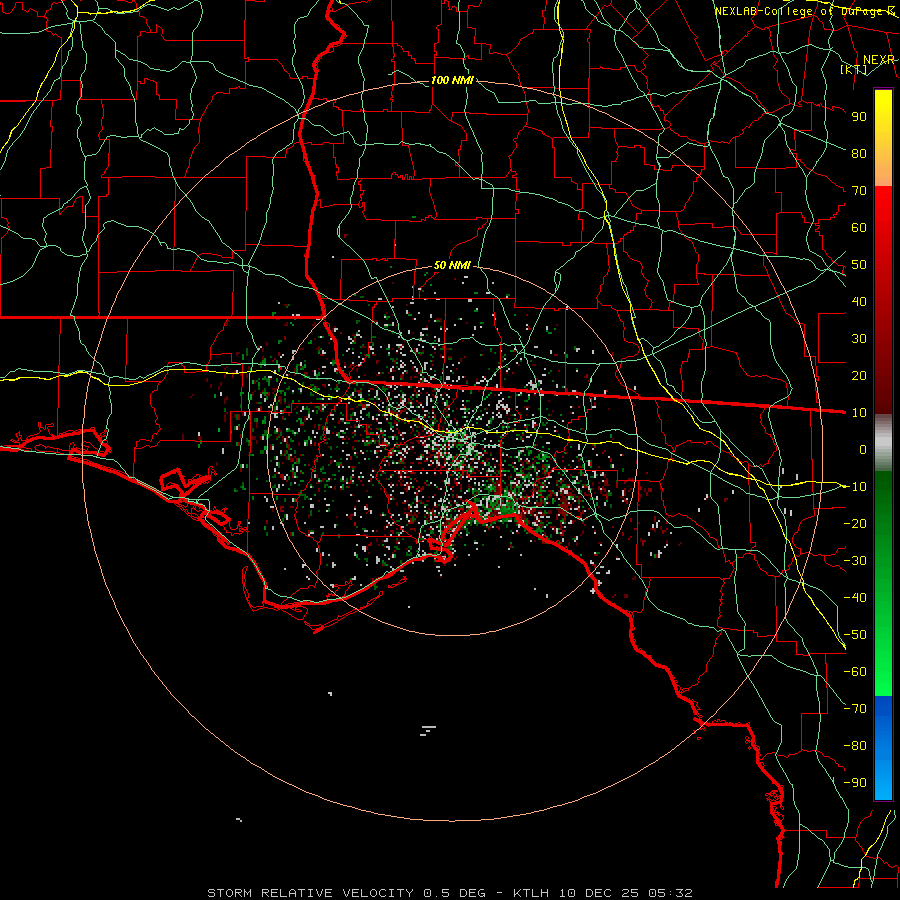Click the positive 70 scale label
The height and width of the screenshot is (900, 900).
[x=859, y=191]
